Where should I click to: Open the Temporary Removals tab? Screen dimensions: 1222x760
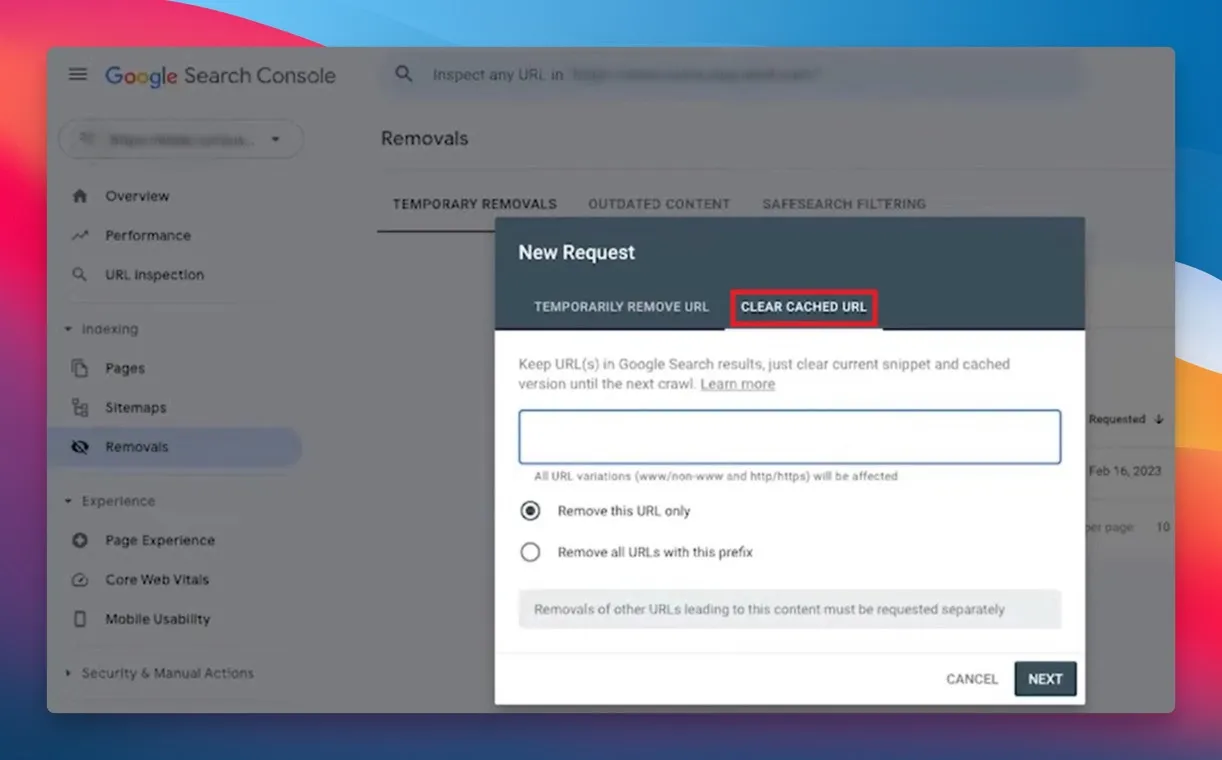coord(474,204)
